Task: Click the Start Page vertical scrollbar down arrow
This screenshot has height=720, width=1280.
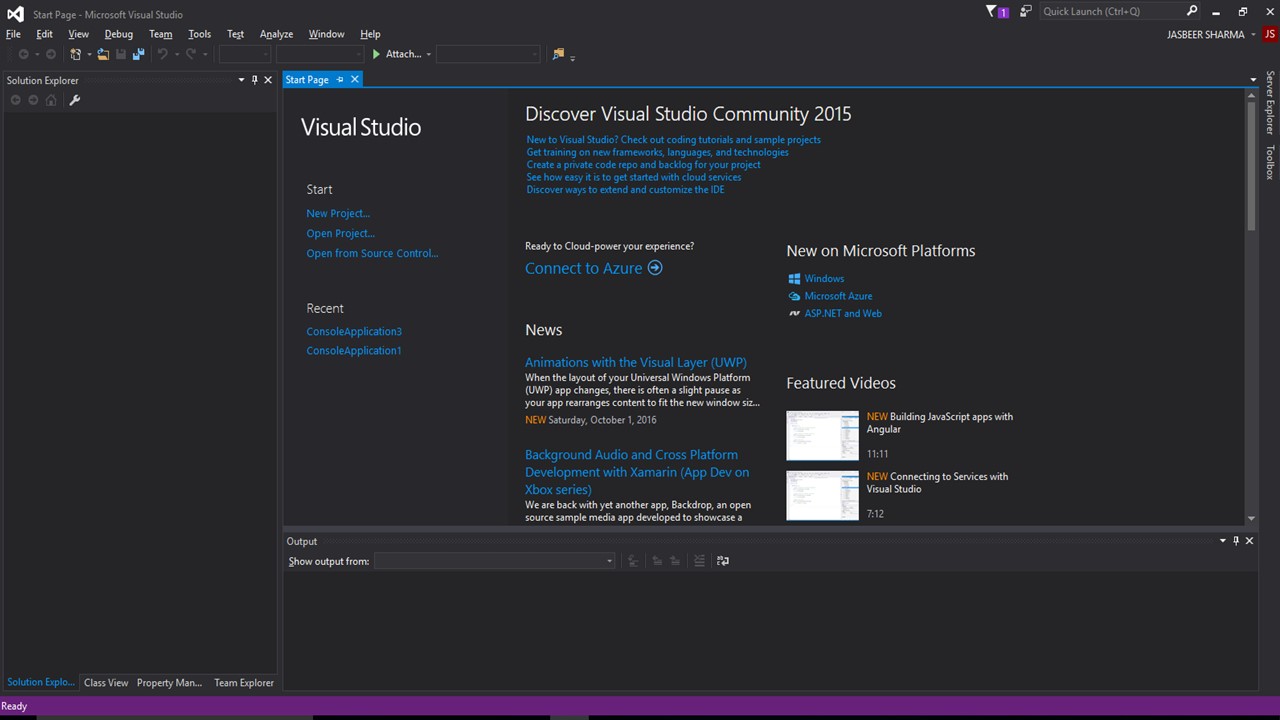Action: tap(1251, 519)
